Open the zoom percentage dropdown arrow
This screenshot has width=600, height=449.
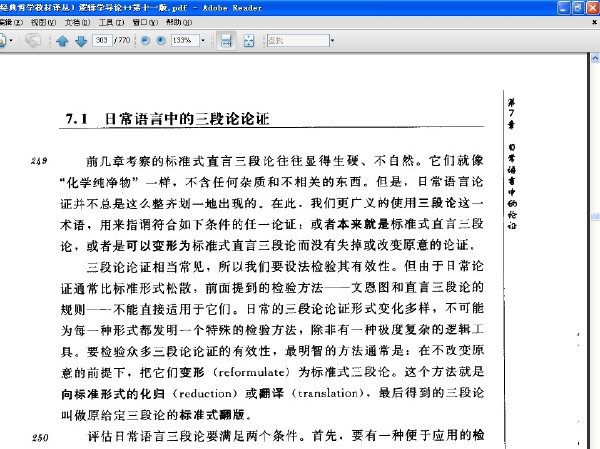[203, 40]
